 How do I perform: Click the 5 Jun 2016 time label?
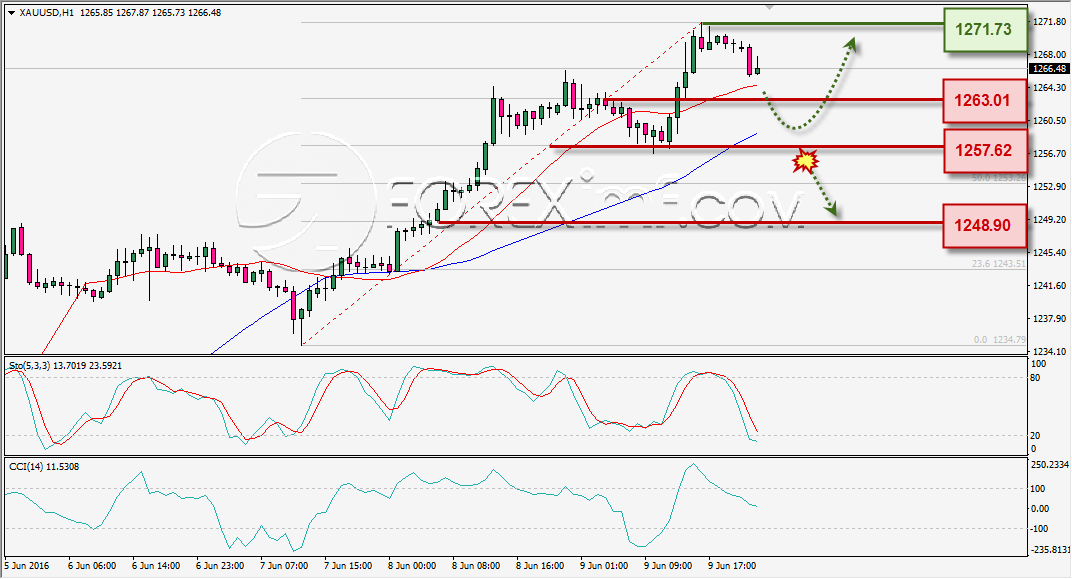click(27, 565)
